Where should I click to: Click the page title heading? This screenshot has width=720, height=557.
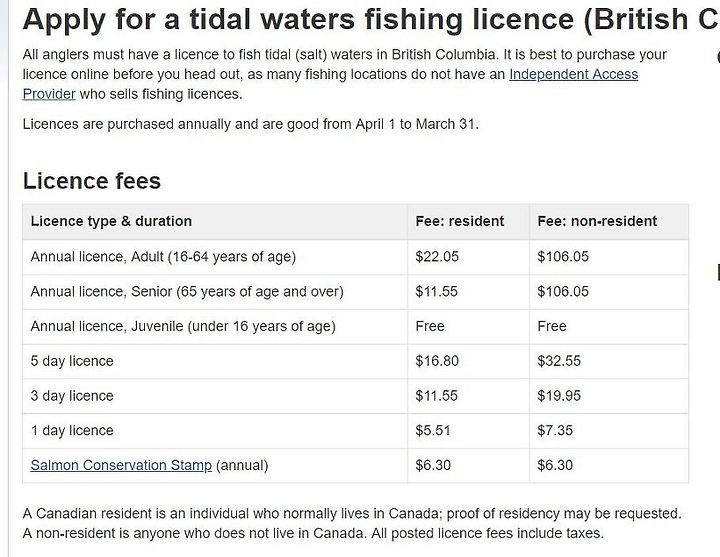(x=371, y=19)
